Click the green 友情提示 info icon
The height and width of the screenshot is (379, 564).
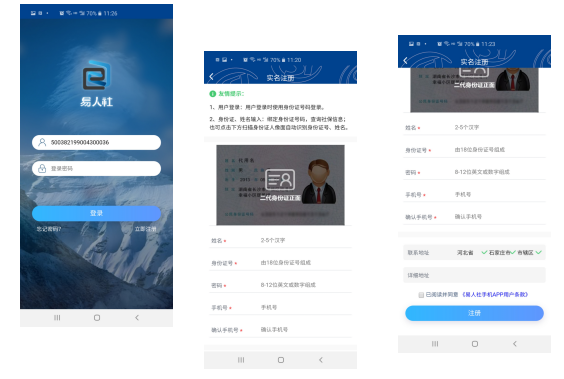point(212,94)
